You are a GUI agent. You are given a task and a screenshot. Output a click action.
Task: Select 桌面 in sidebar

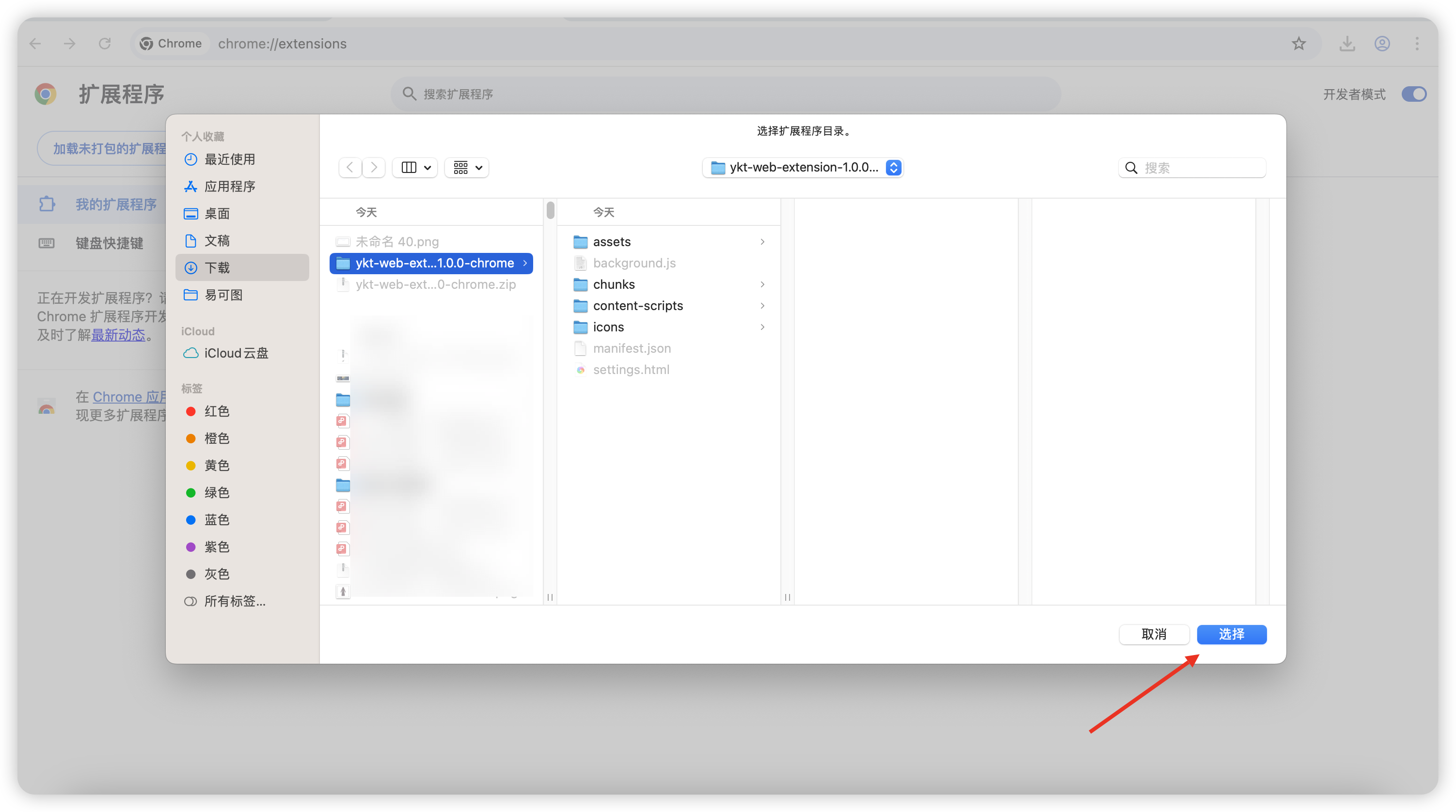point(217,214)
